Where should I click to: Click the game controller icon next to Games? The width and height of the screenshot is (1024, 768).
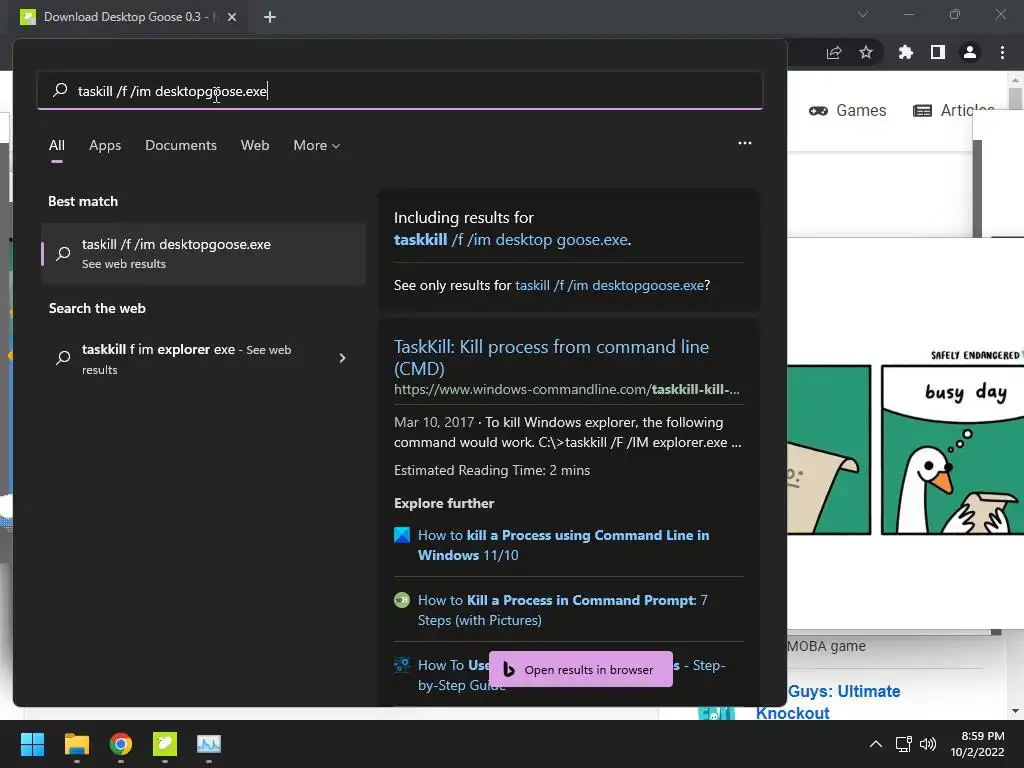click(818, 111)
